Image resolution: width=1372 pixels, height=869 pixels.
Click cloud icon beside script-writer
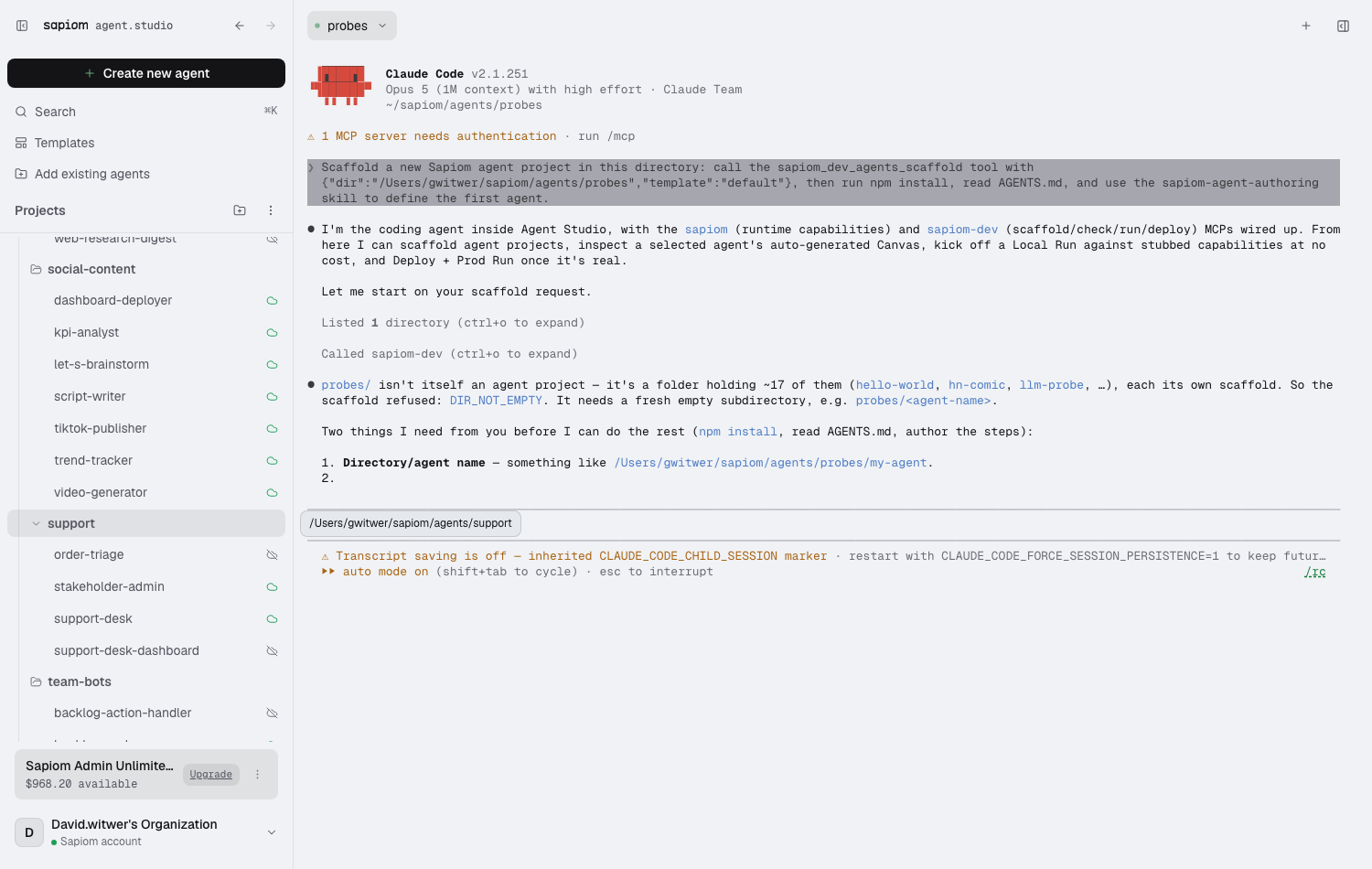tap(272, 397)
